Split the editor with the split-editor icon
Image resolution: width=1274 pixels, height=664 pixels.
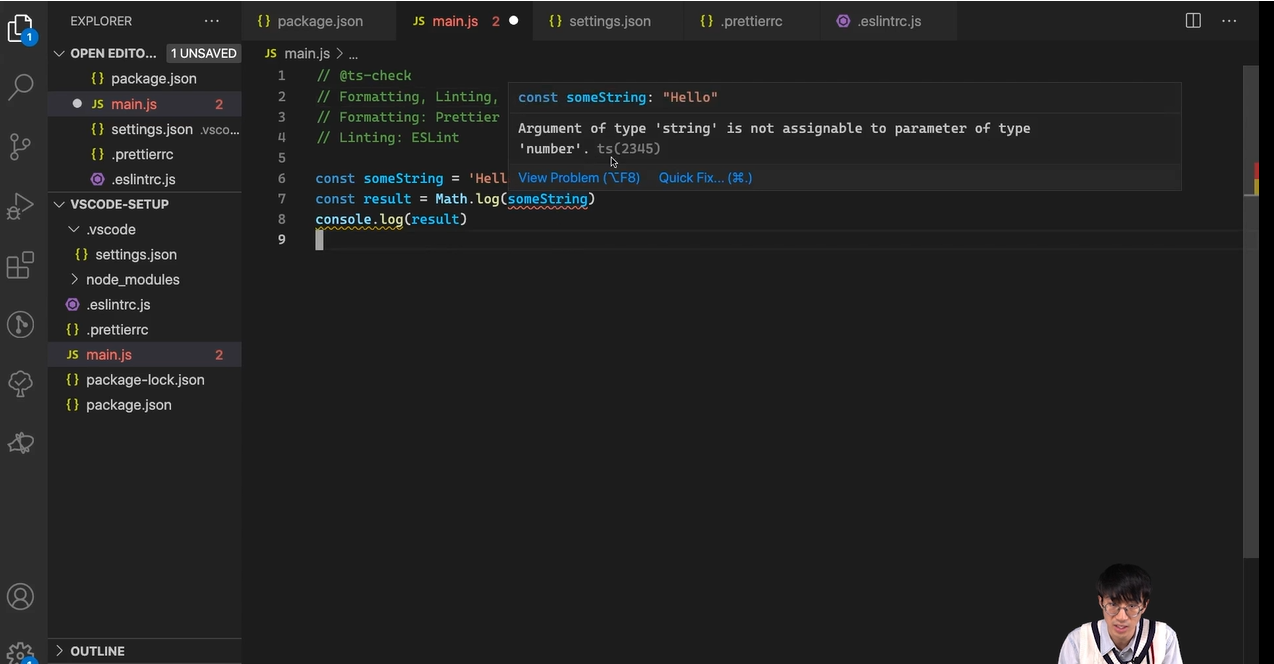(x=1192, y=20)
